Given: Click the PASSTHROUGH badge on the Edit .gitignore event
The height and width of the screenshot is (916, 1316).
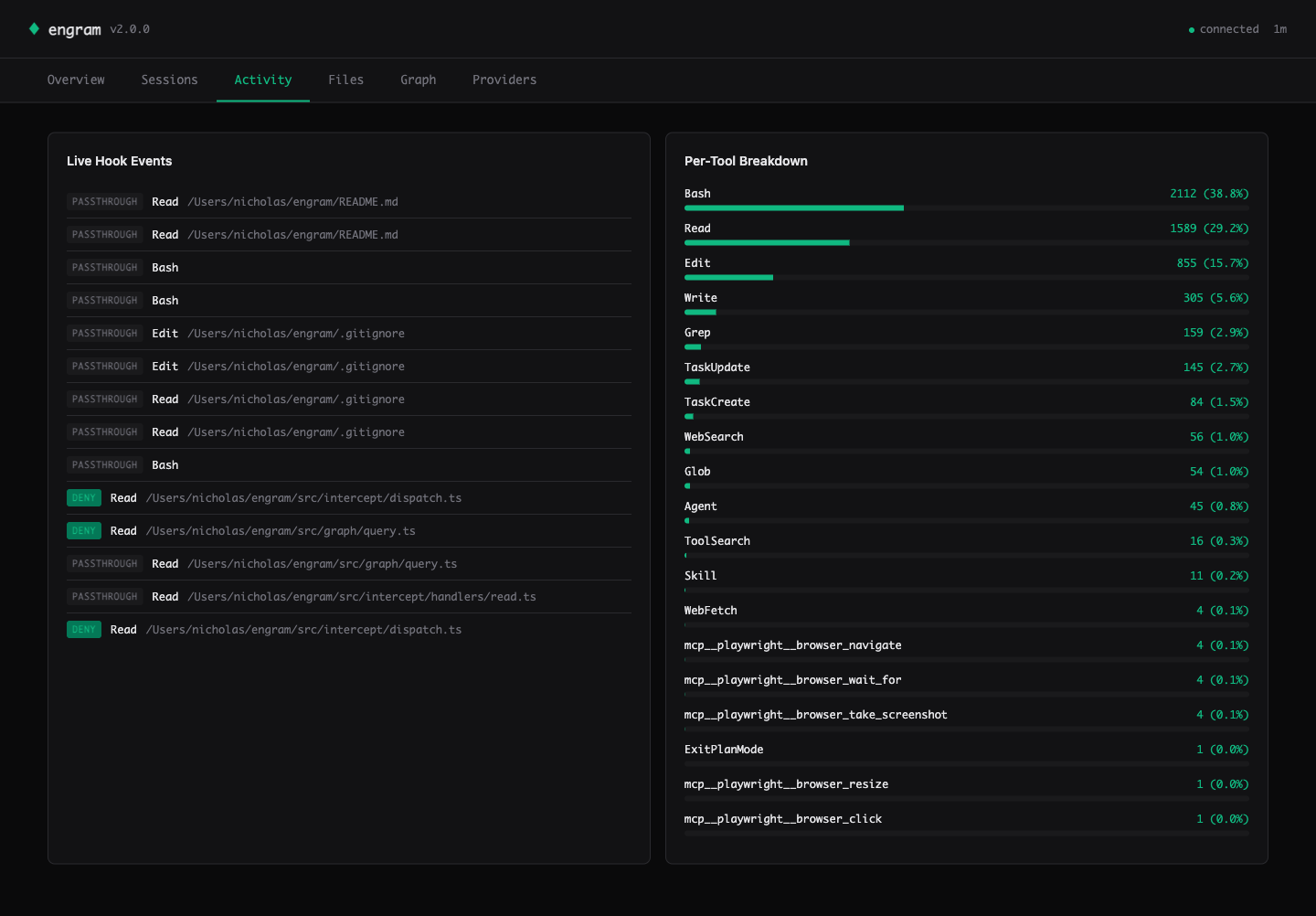Looking at the screenshot, I should [104, 333].
